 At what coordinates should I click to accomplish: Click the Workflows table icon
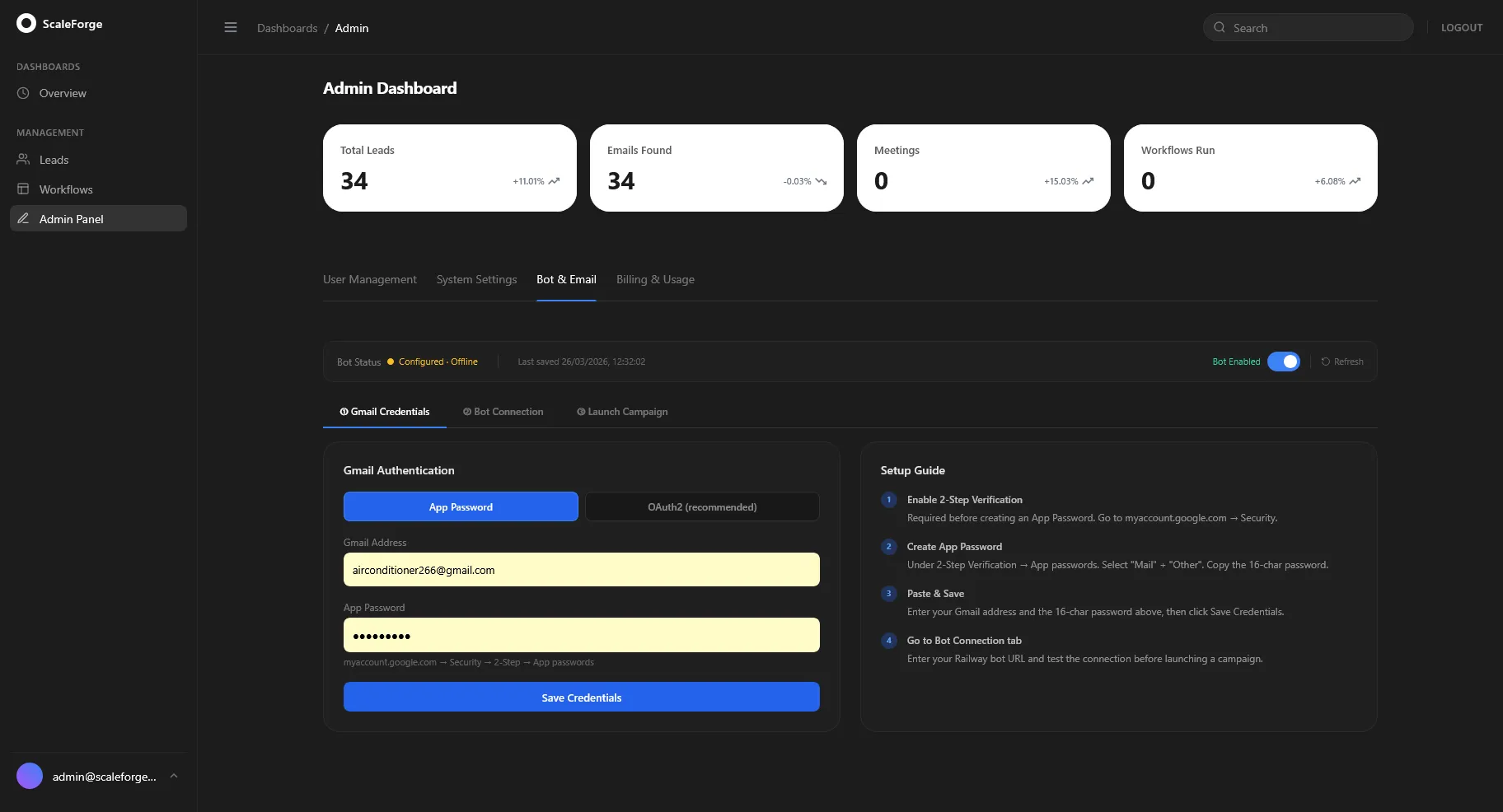pos(23,189)
